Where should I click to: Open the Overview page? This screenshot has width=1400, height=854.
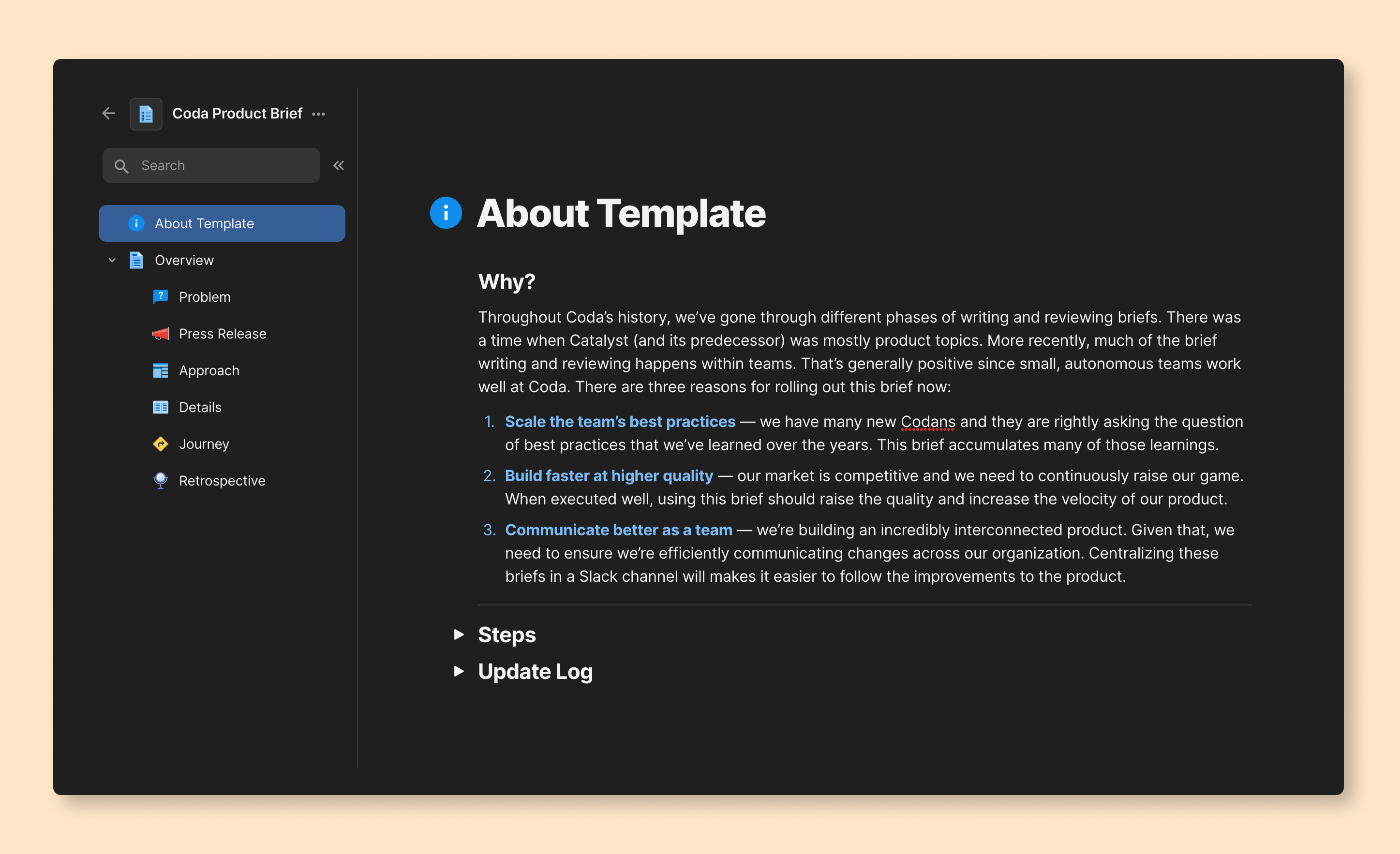click(x=222, y=260)
